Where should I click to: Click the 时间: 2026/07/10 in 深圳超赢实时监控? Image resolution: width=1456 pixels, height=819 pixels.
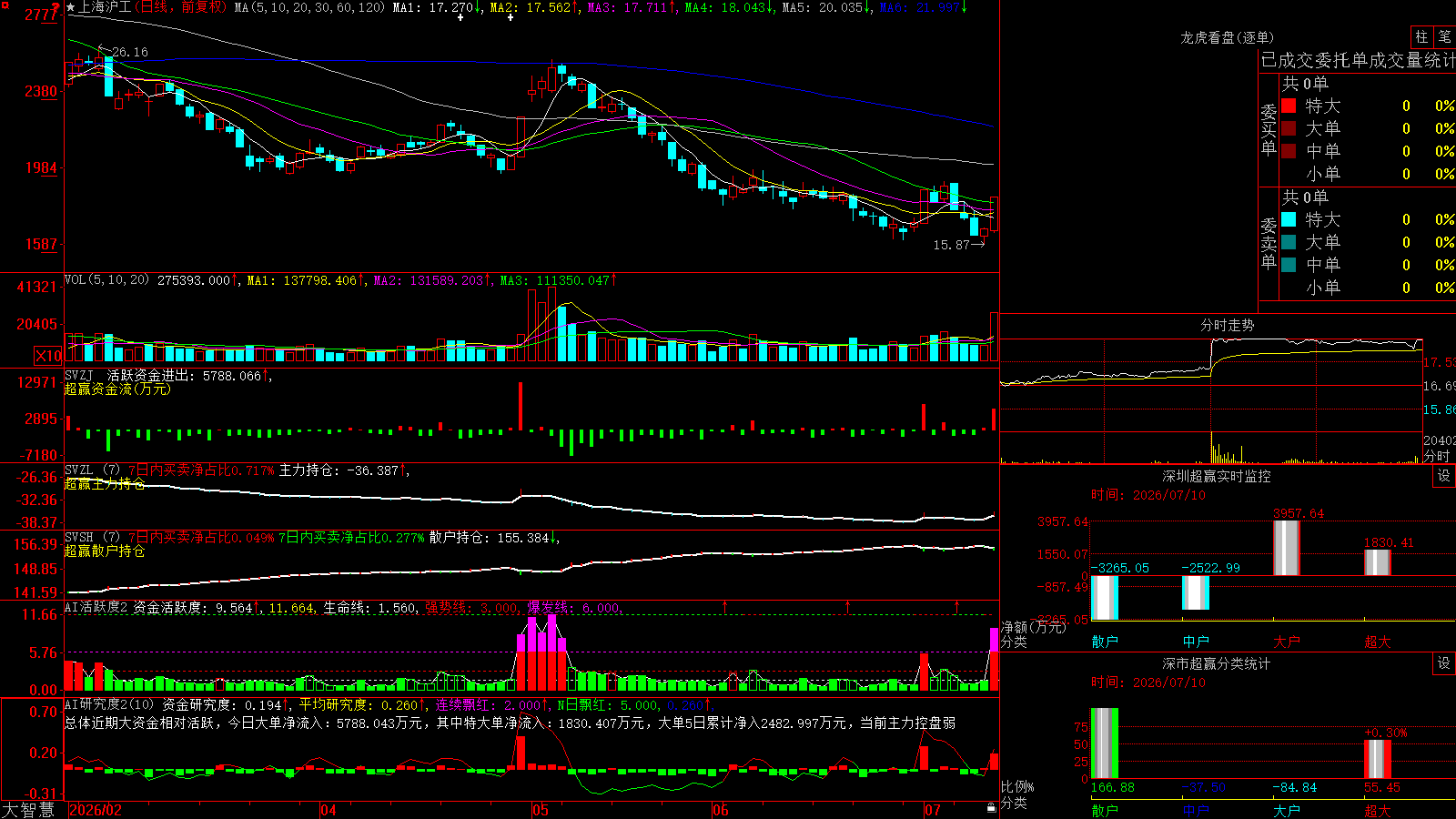tap(1148, 495)
